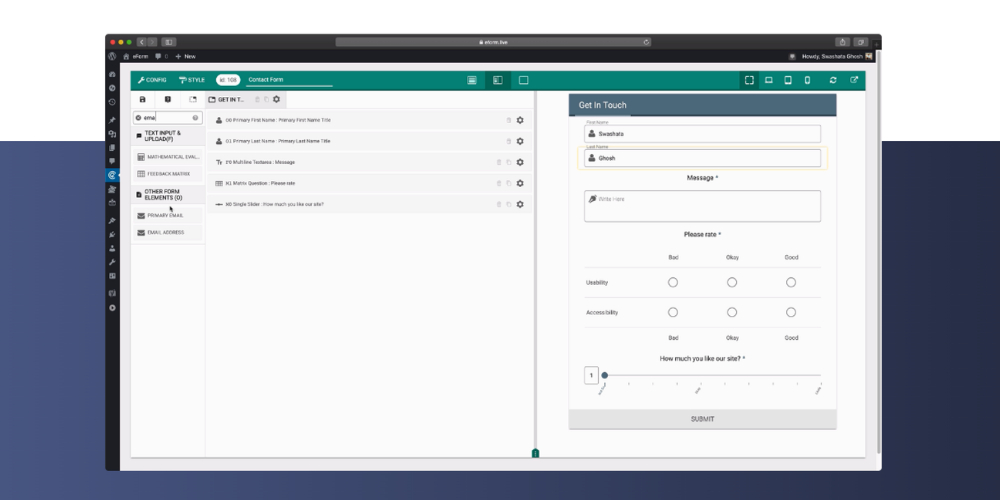
Task: Click the + New admin bar item
Action: click(186, 56)
